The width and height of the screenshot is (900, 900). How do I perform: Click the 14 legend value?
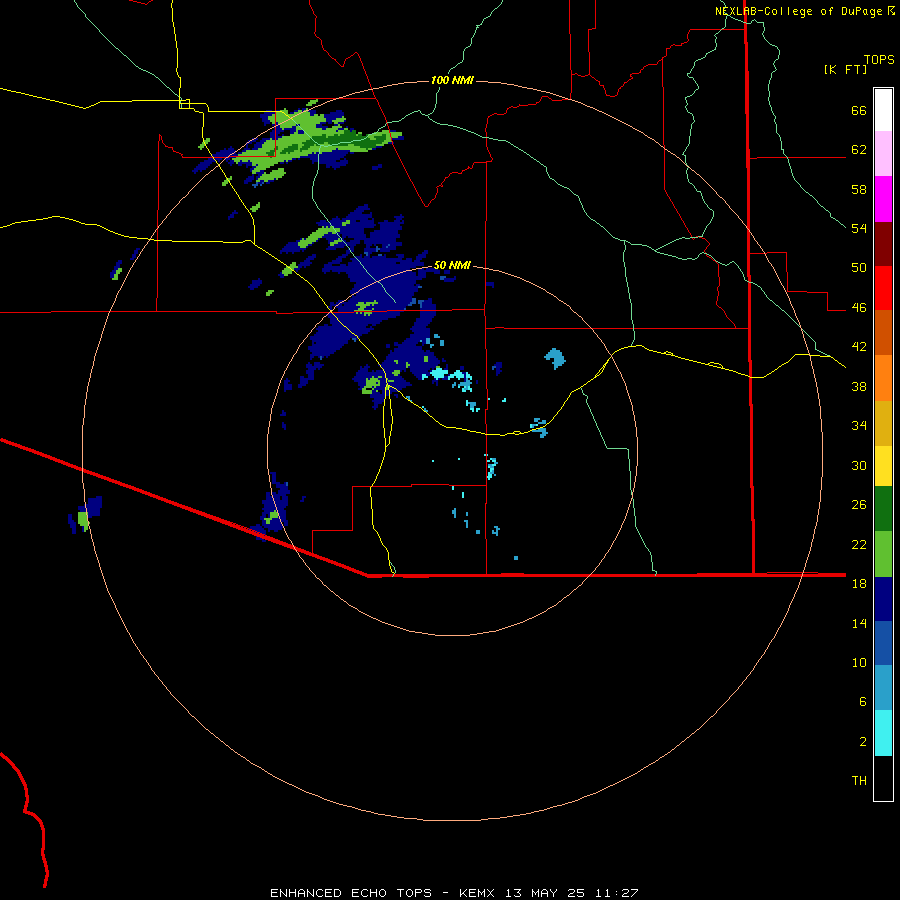point(859,623)
